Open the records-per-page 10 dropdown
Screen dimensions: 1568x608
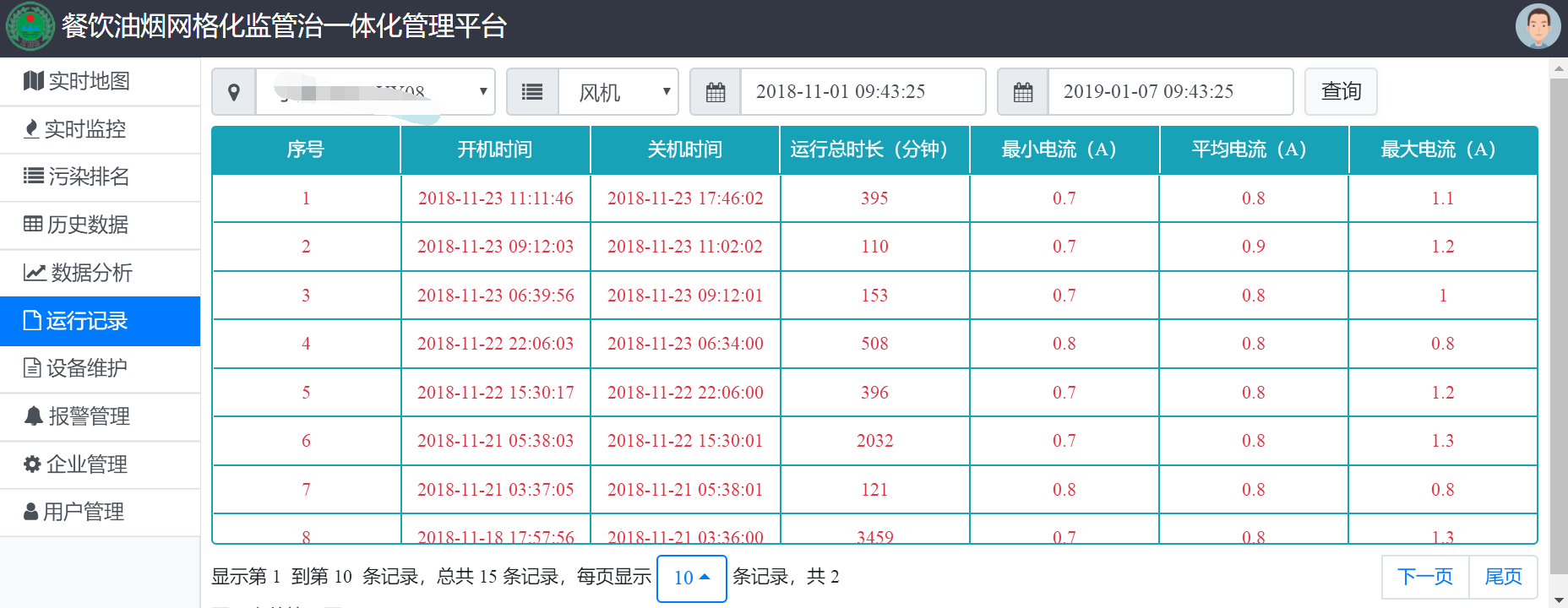tap(691, 578)
